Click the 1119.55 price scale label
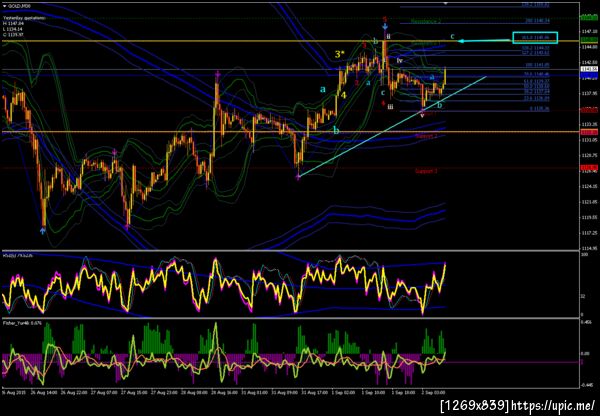This screenshot has width=600, height=416. click(x=589, y=217)
